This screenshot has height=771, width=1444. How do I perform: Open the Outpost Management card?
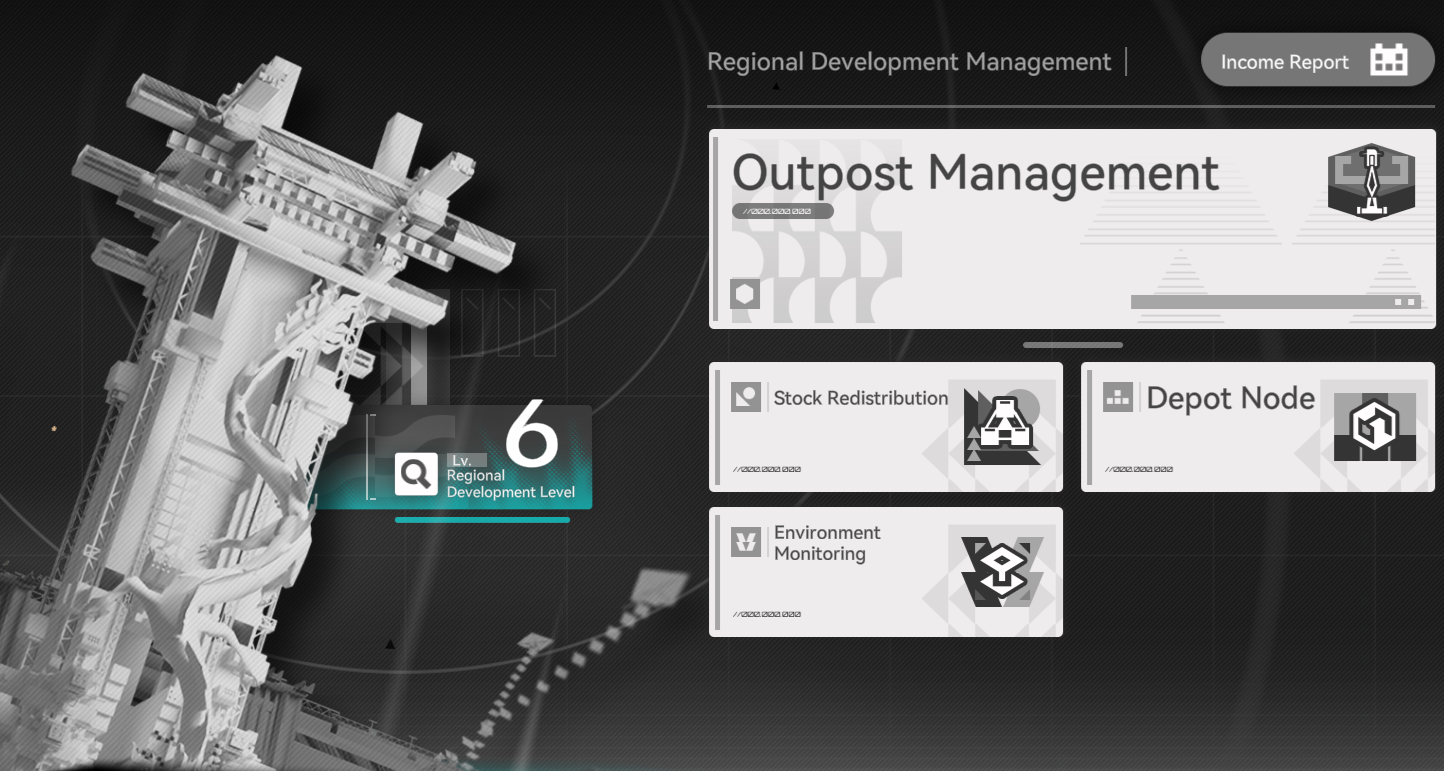coord(1072,229)
